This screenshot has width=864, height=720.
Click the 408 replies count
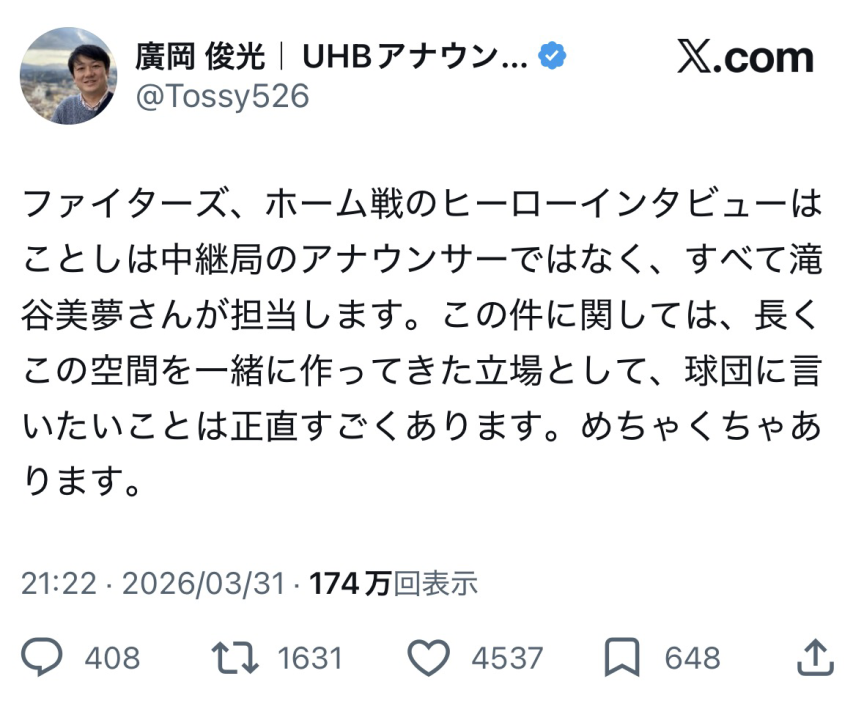pos(112,658)
